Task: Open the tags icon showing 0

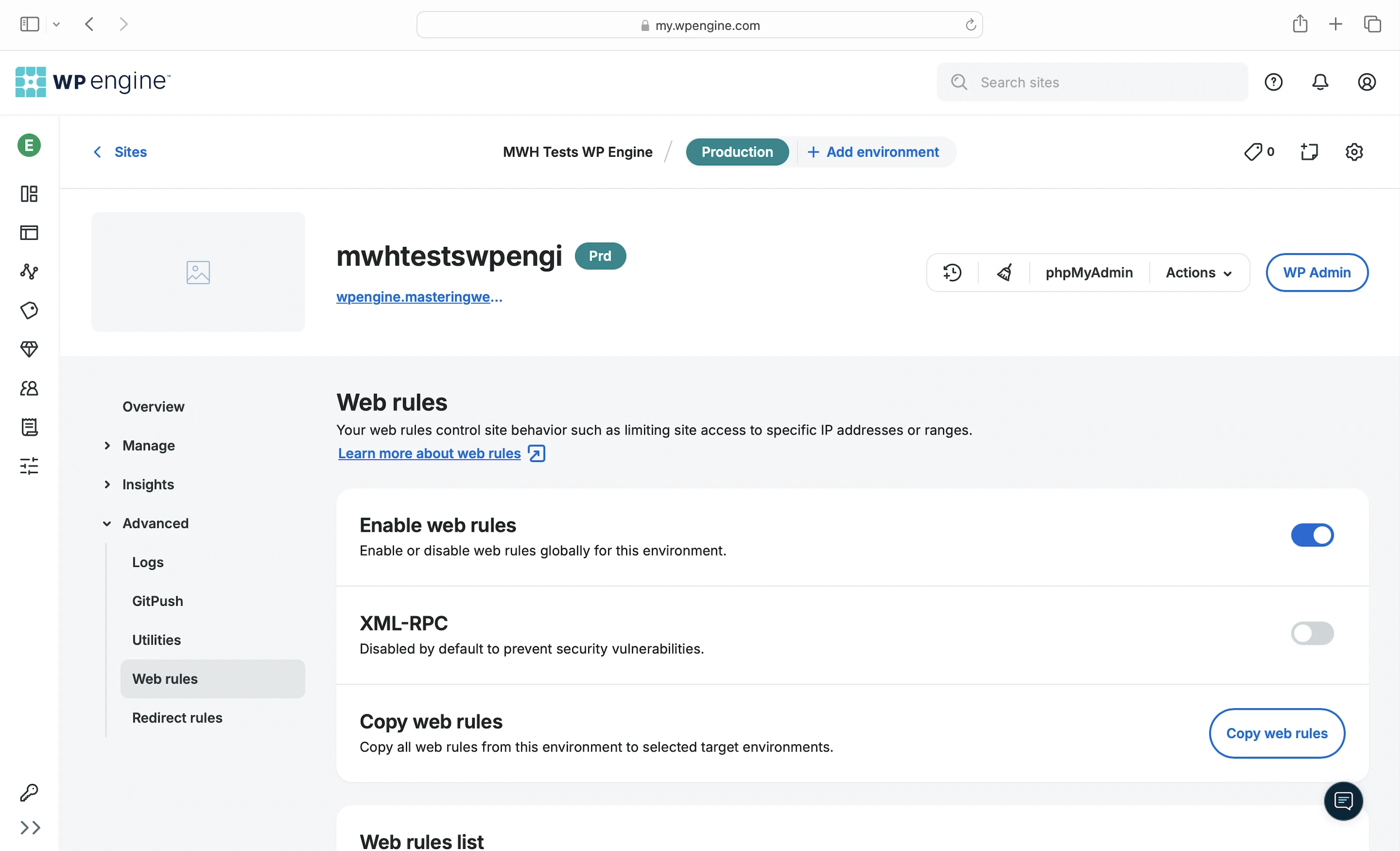Action: (x=1258, y=152)
